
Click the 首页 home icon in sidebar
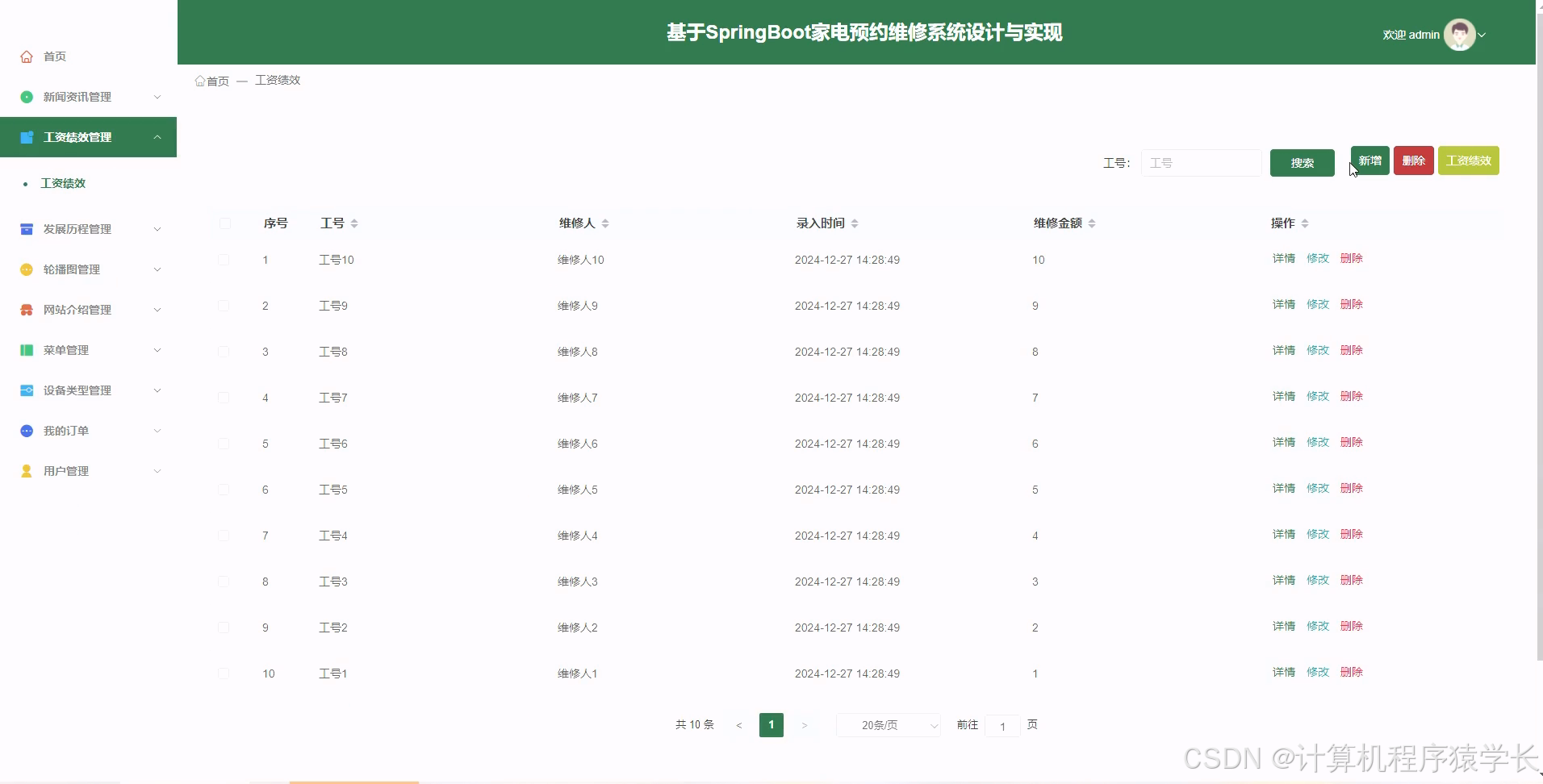(27, 56)
